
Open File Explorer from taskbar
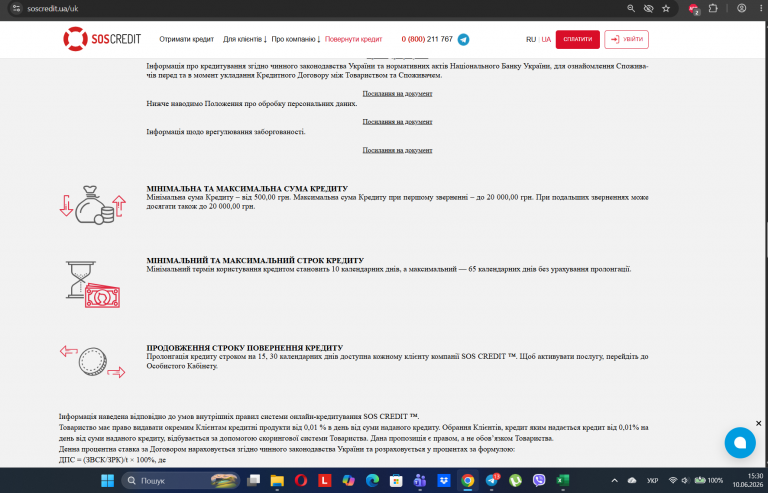pos(277,480)
